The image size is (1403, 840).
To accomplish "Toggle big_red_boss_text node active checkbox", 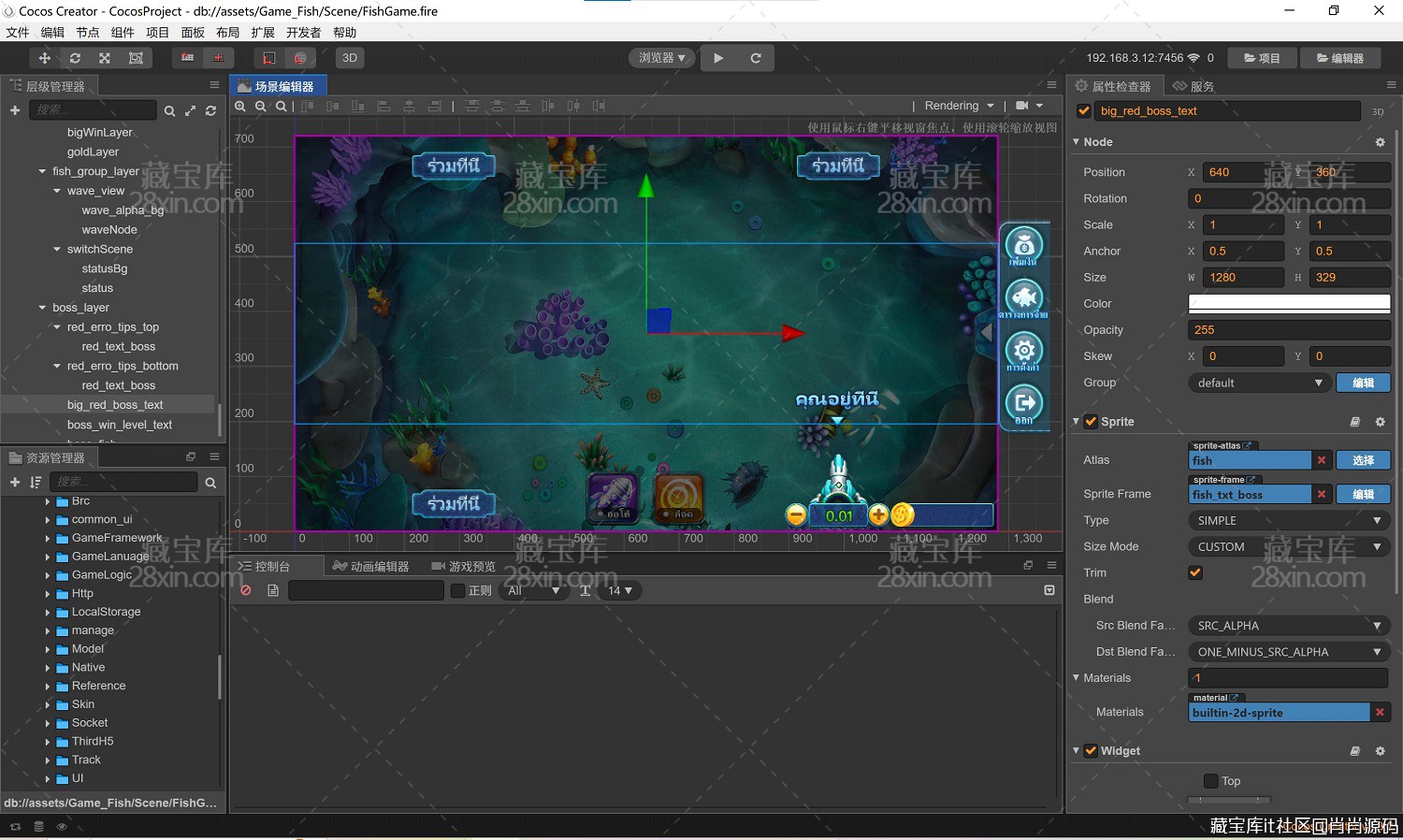I will (x=1084, y=111).
